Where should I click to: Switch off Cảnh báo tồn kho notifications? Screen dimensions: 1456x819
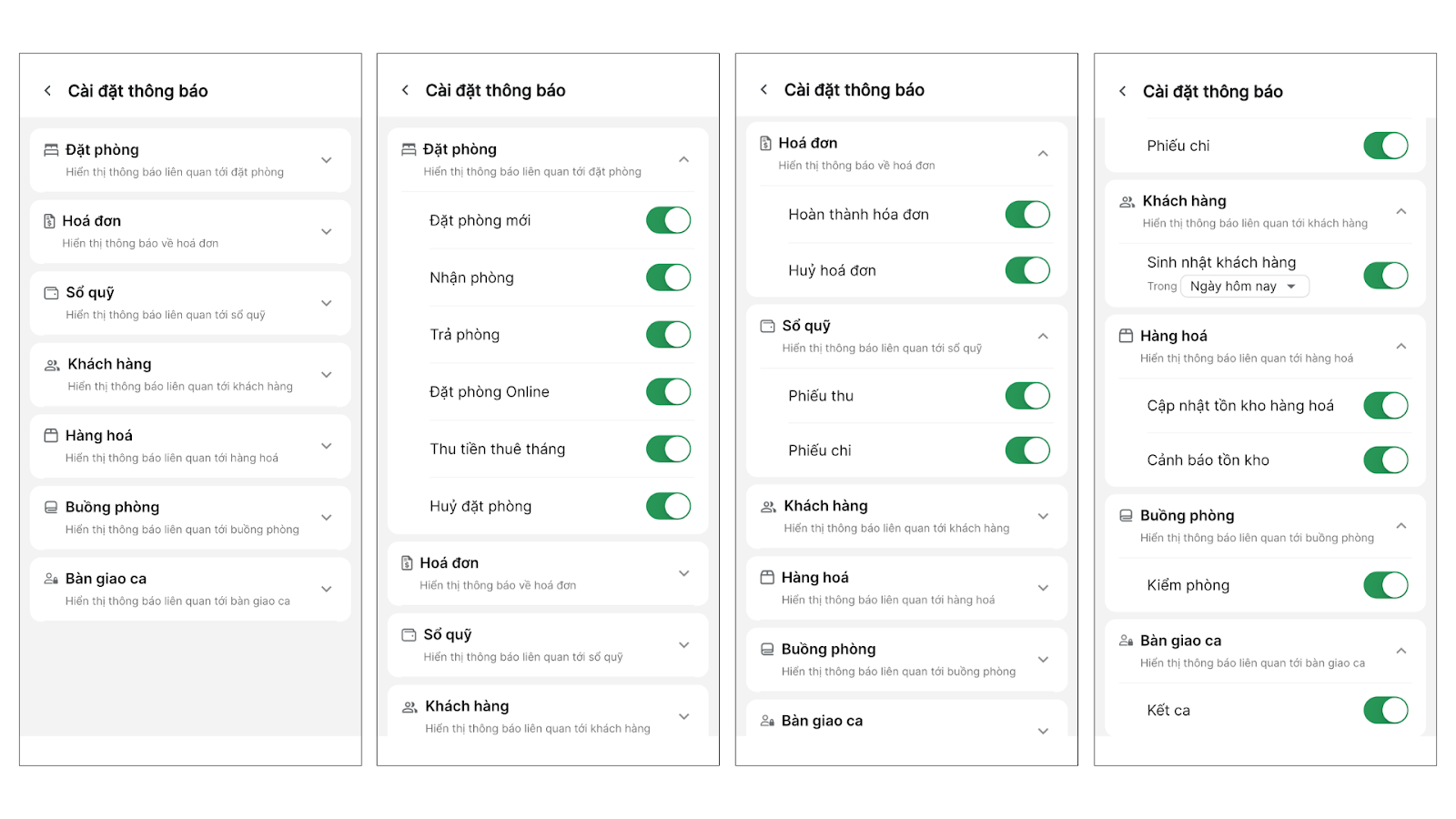(1386, 460)
